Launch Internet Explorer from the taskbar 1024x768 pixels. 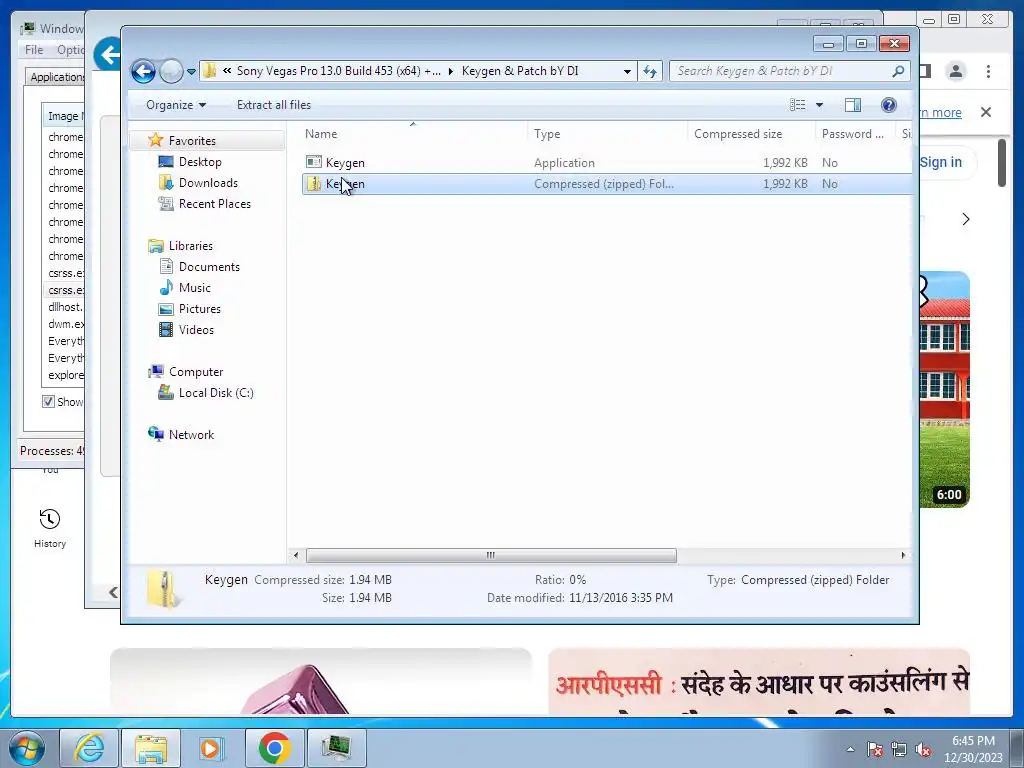point(89,748)
